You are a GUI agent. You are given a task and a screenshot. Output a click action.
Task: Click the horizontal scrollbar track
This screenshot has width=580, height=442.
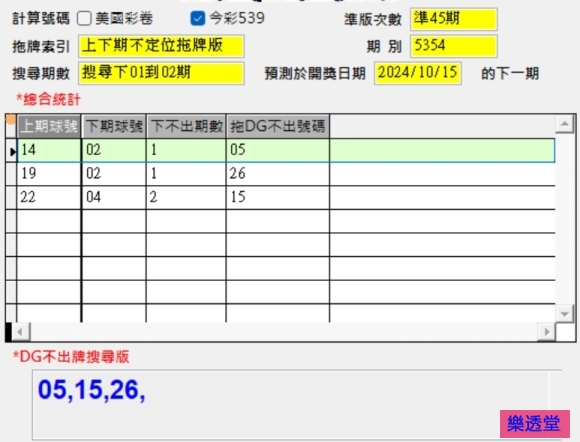pos(284,332)
